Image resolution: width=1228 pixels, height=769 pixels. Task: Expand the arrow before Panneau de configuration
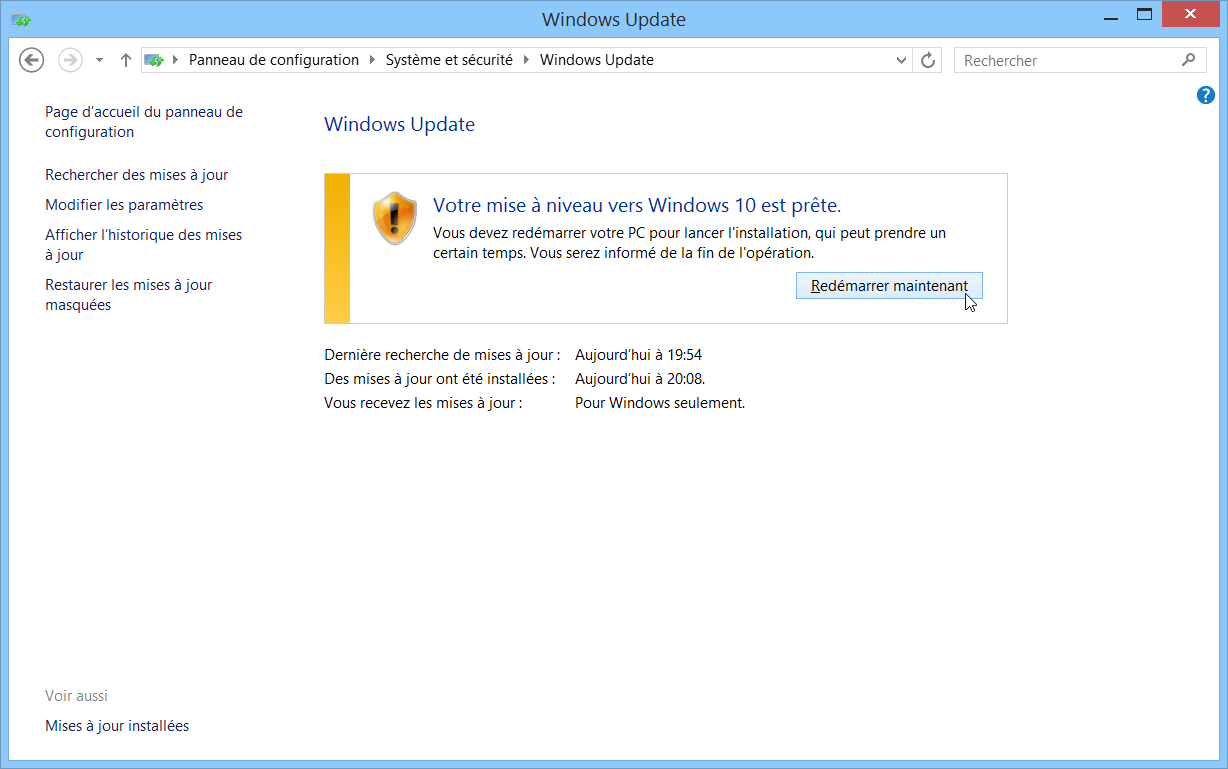coord(177,60)
